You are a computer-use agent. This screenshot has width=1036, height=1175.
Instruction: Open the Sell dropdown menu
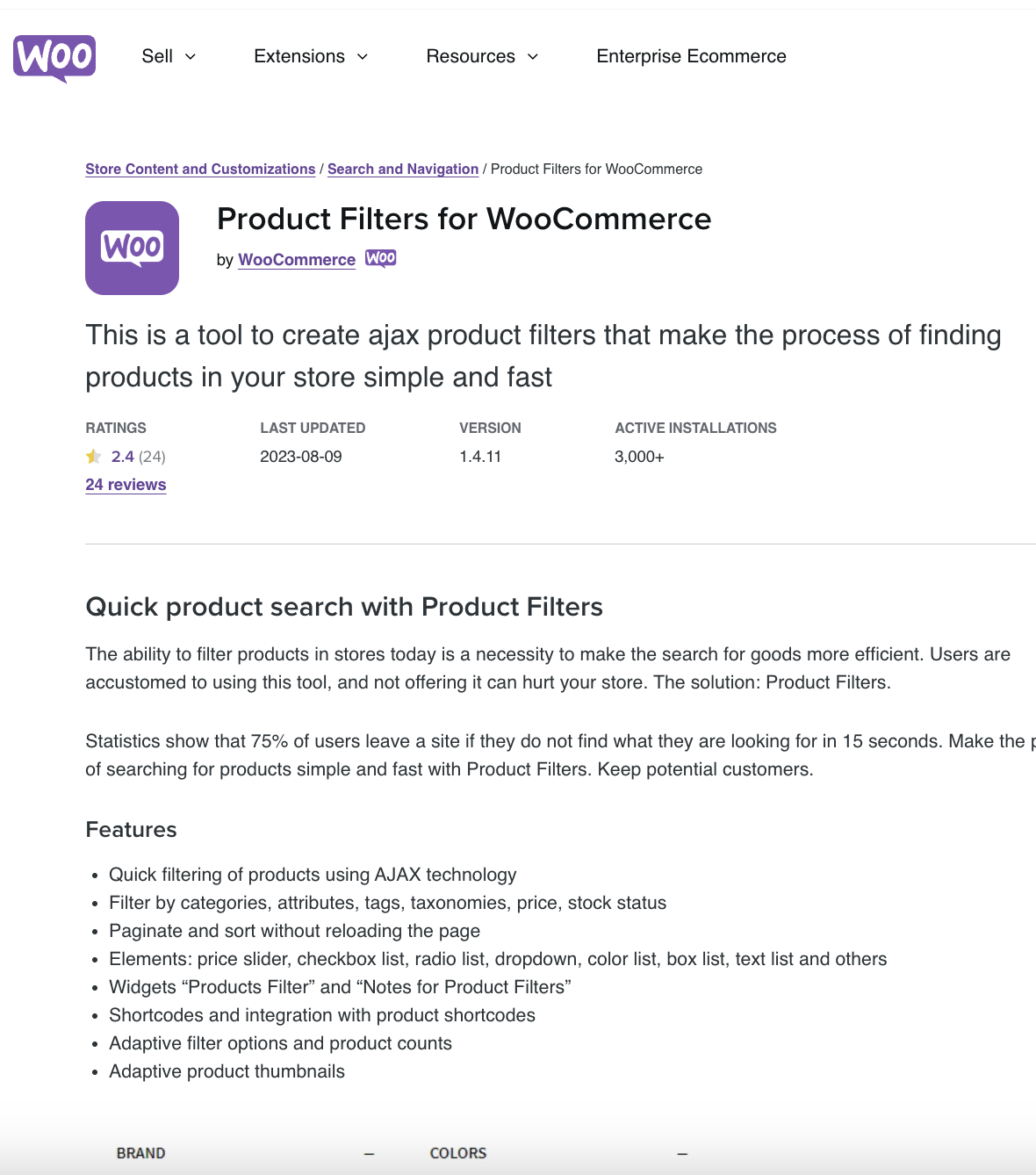pos(158,56)
